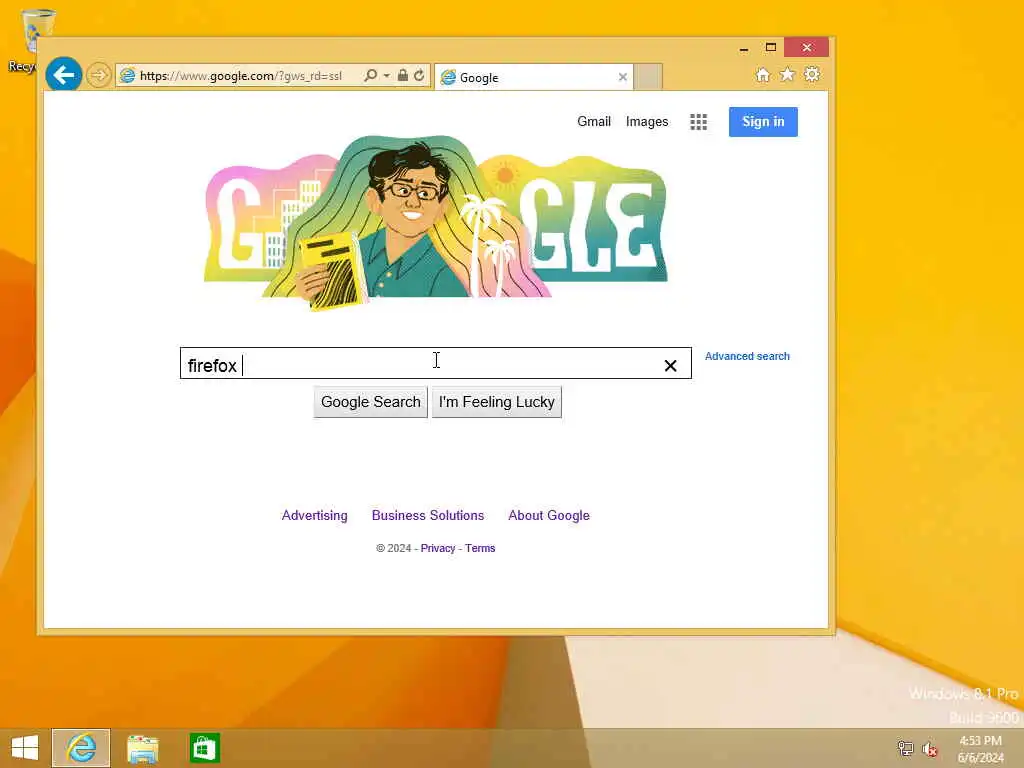Screen dimensions: 1024x768
Task: Click the Sign in button
Action: tap(763, 121)
